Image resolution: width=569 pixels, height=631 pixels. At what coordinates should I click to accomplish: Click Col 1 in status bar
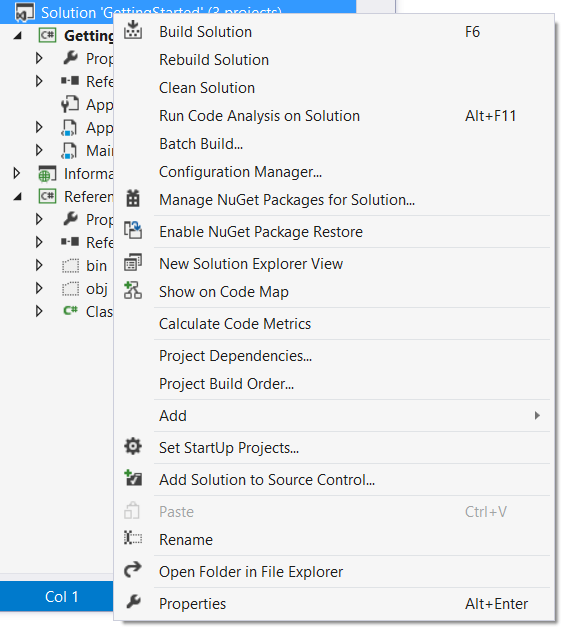(62, 596)
